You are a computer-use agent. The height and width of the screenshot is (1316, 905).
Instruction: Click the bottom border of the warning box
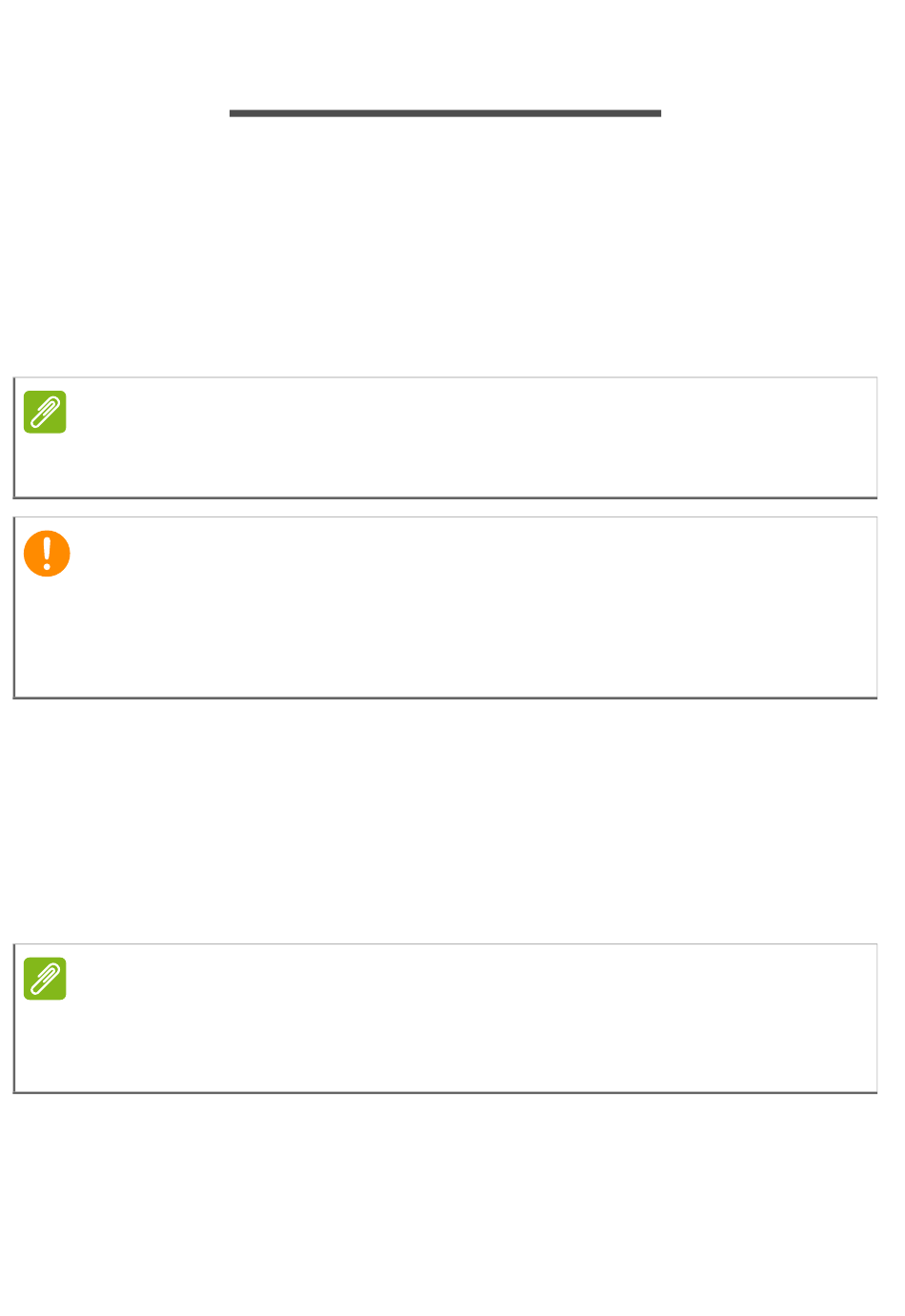[x=445, y=698]
